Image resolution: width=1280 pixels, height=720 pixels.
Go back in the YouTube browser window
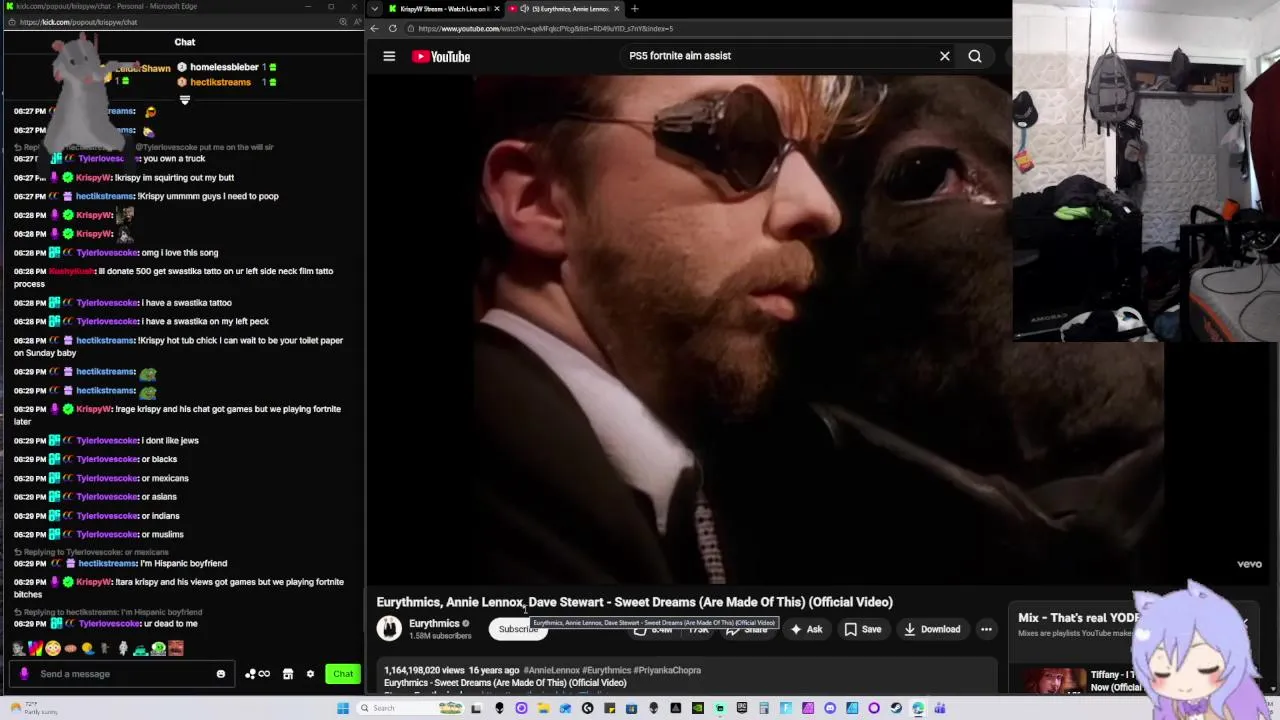(375, 28)
